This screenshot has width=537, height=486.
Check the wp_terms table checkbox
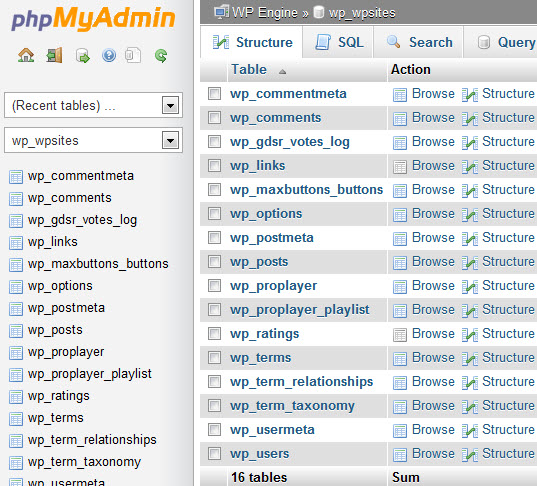pyautogui.click(x=214, y=358)
